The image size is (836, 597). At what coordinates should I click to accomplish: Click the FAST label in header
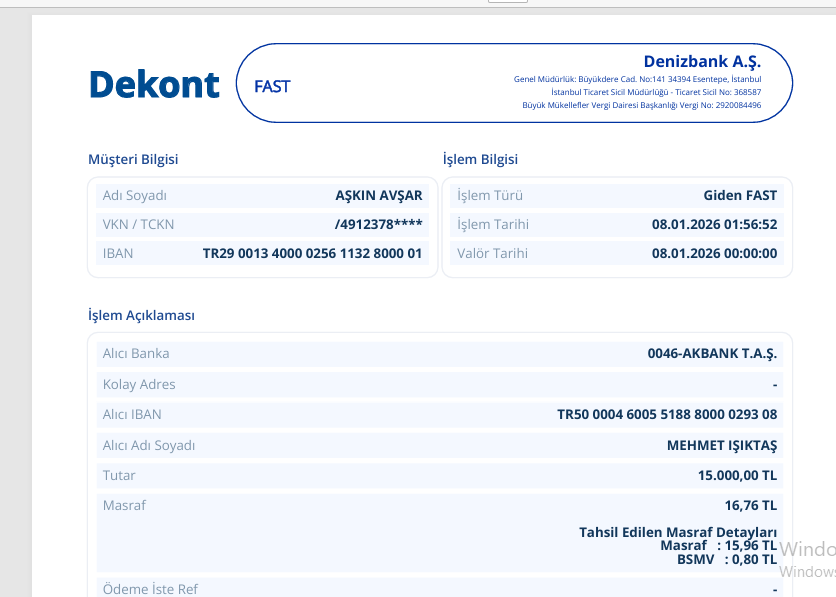click(x=272, y=86)
